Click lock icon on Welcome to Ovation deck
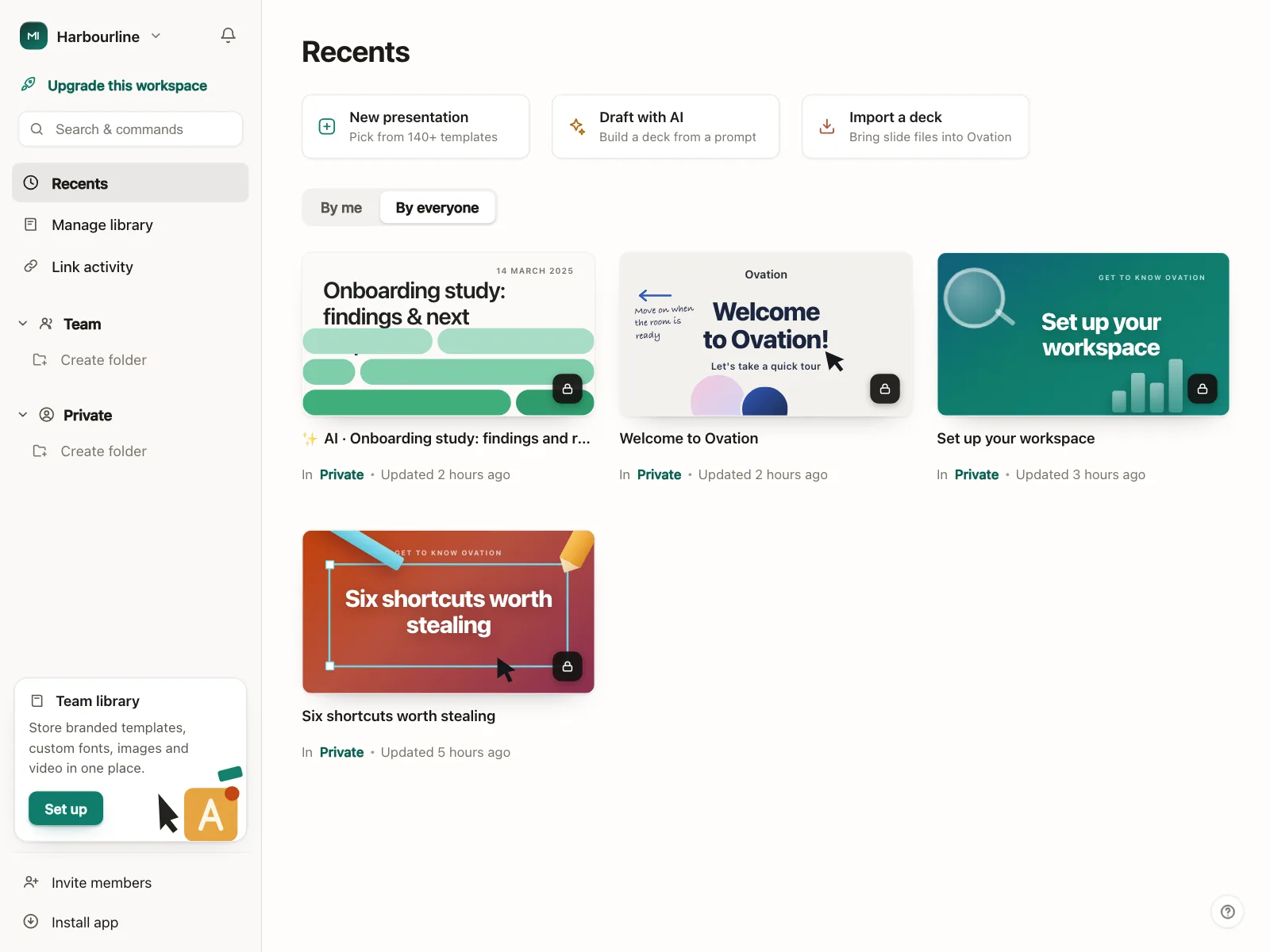The width and height of the screenshot is (1270, 952). click(x=885, y=389)
